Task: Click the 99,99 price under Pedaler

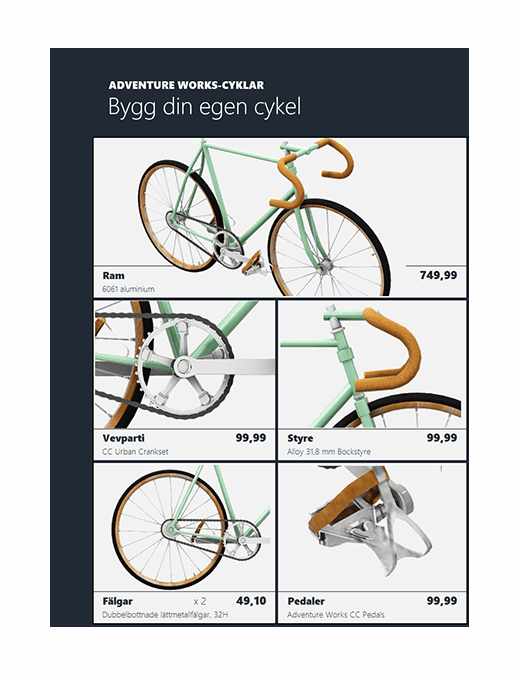Action: click(442, 601)
